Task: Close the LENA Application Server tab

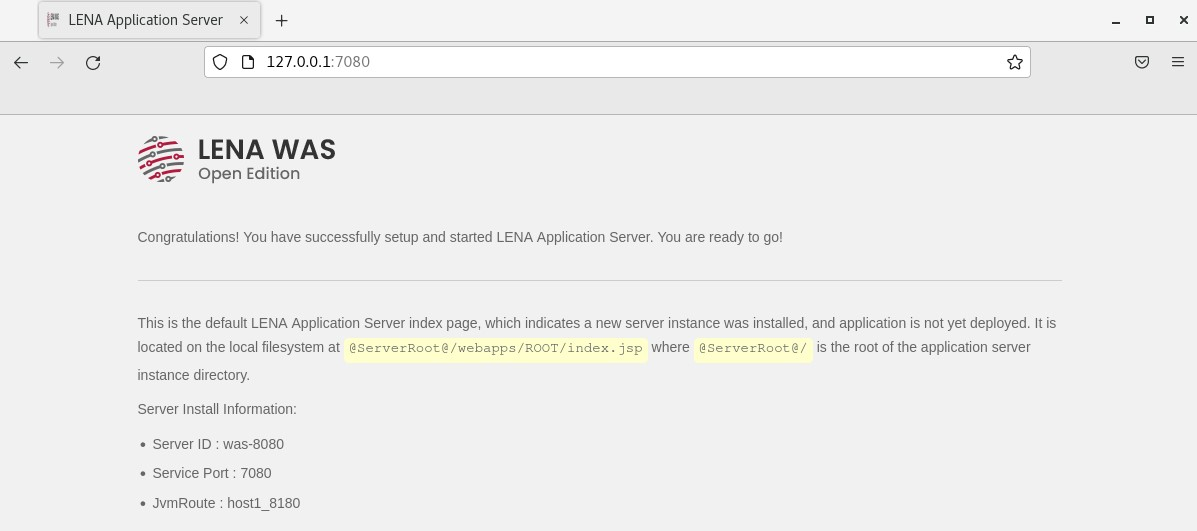Action: (244, 21)
